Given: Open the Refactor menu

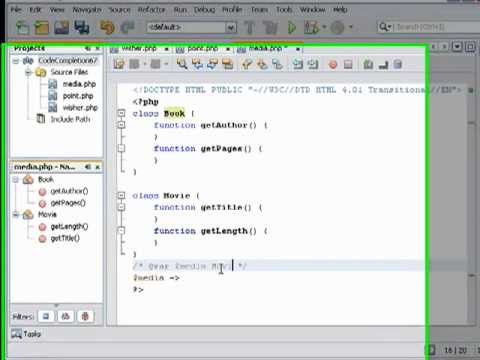Looking at the screenshot, I should (151, 10).
